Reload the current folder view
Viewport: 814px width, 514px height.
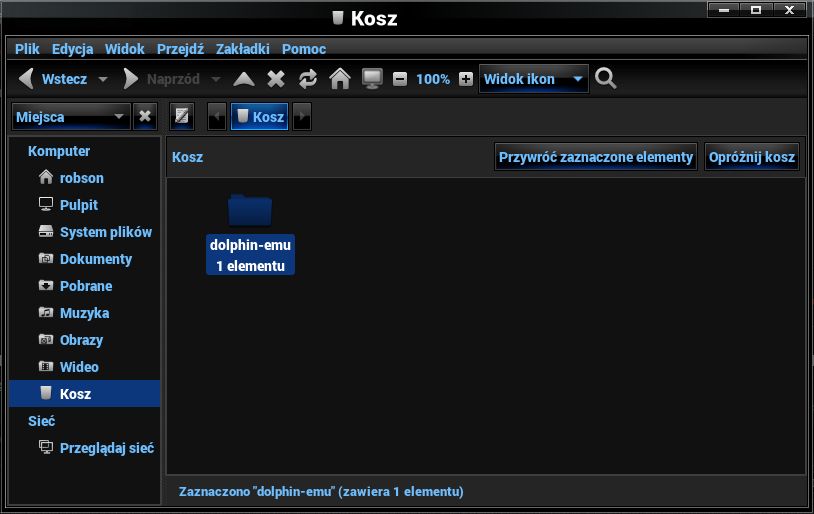[308, 79]
